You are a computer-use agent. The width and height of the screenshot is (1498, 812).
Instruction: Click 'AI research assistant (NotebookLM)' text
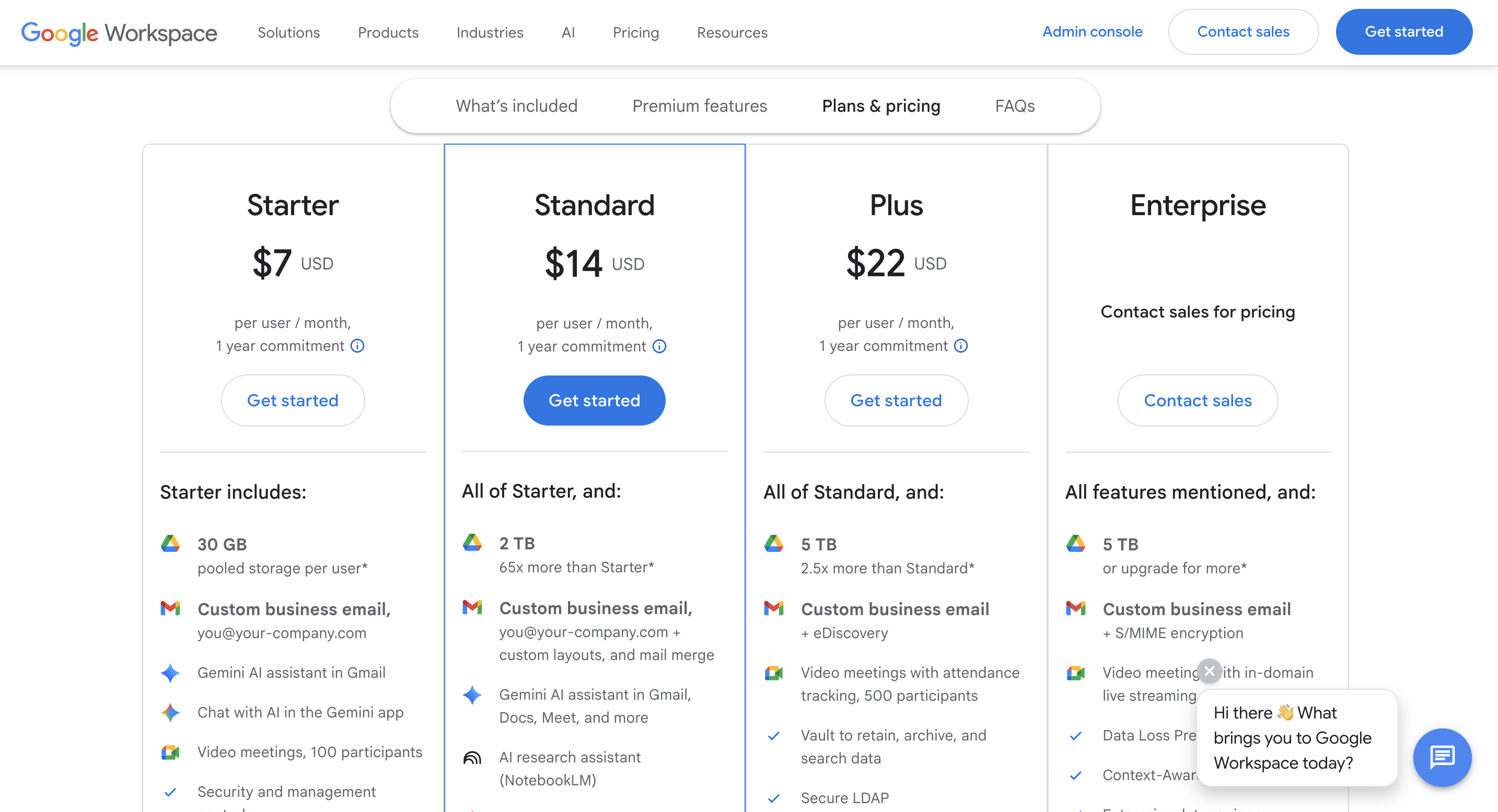click(570, 769)
